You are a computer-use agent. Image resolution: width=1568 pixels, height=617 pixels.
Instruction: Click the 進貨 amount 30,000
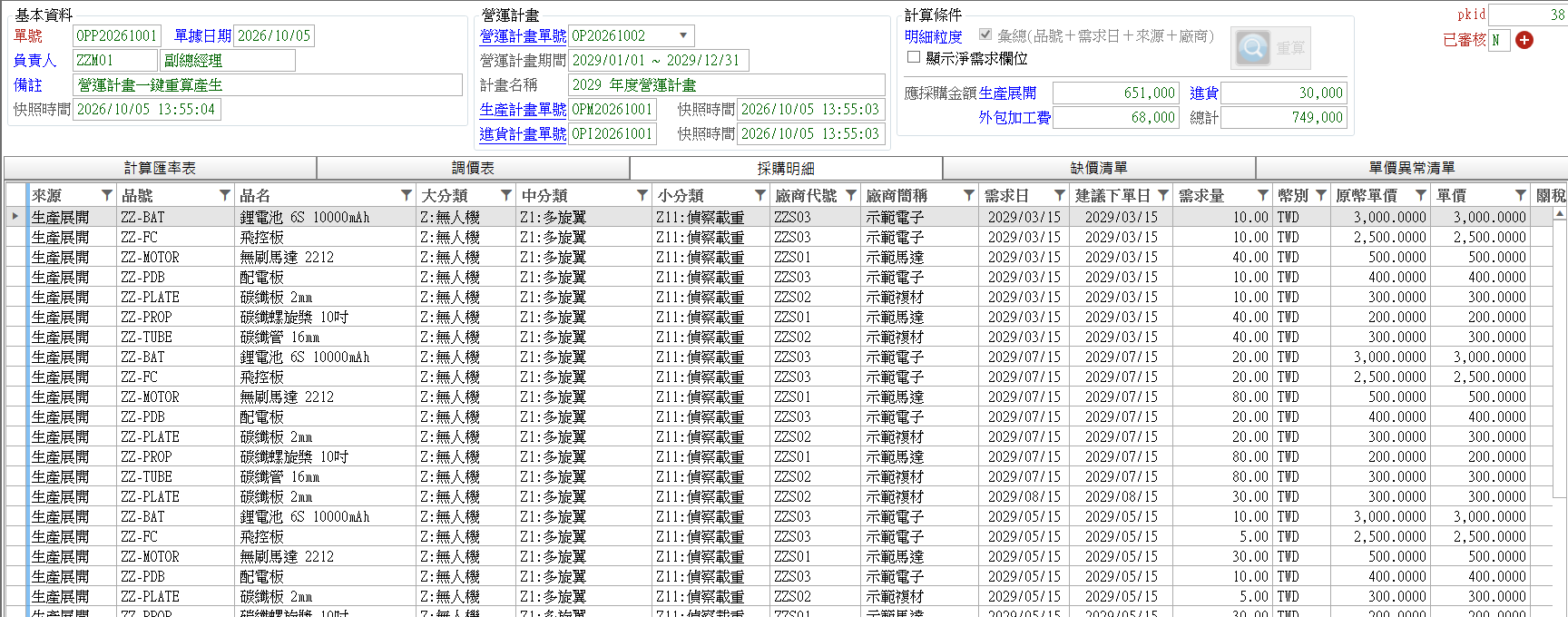pos(1283,93)
